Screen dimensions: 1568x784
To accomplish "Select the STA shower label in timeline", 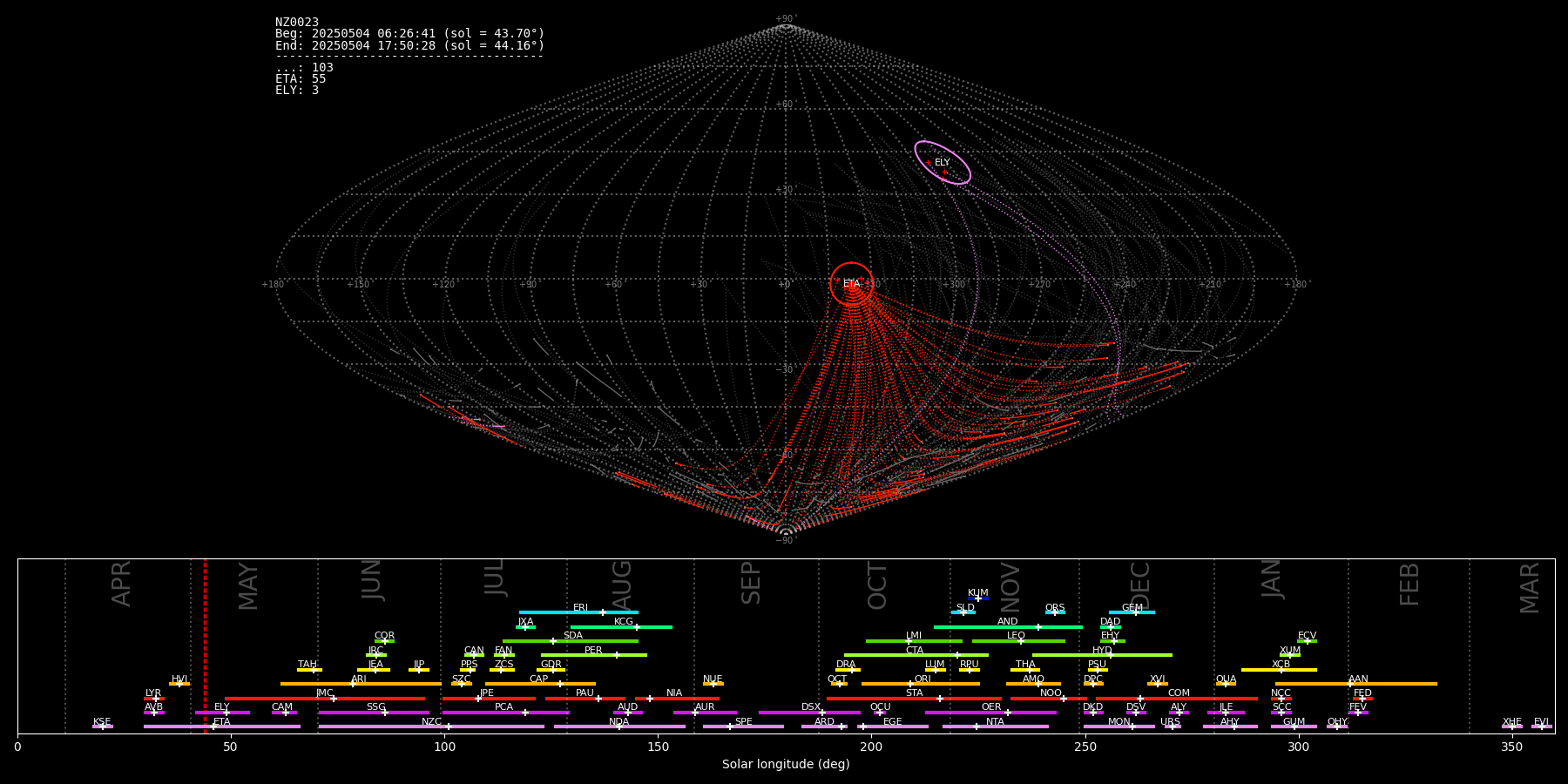I will click(x=915, y=693).
